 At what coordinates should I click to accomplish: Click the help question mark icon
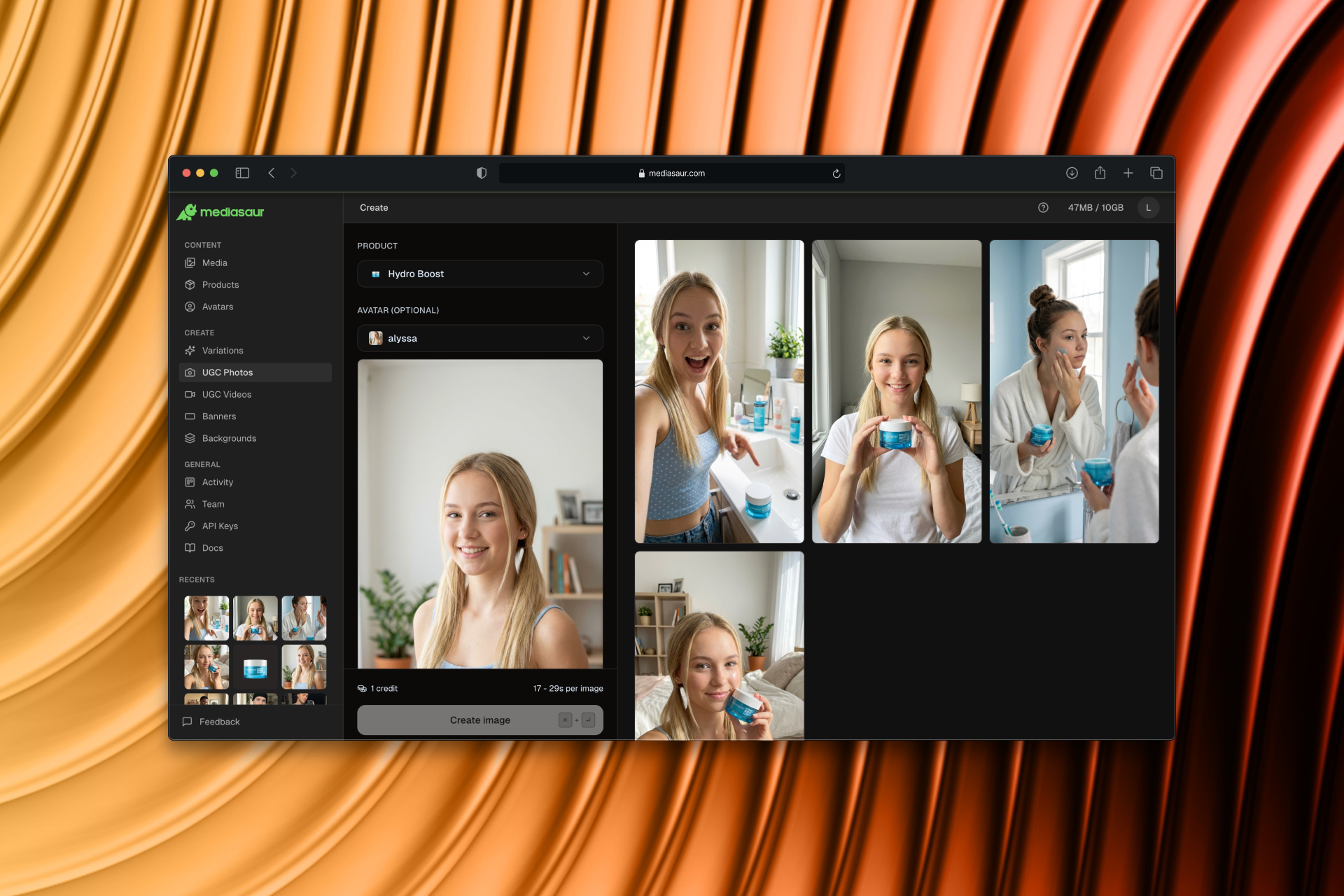1043,208
